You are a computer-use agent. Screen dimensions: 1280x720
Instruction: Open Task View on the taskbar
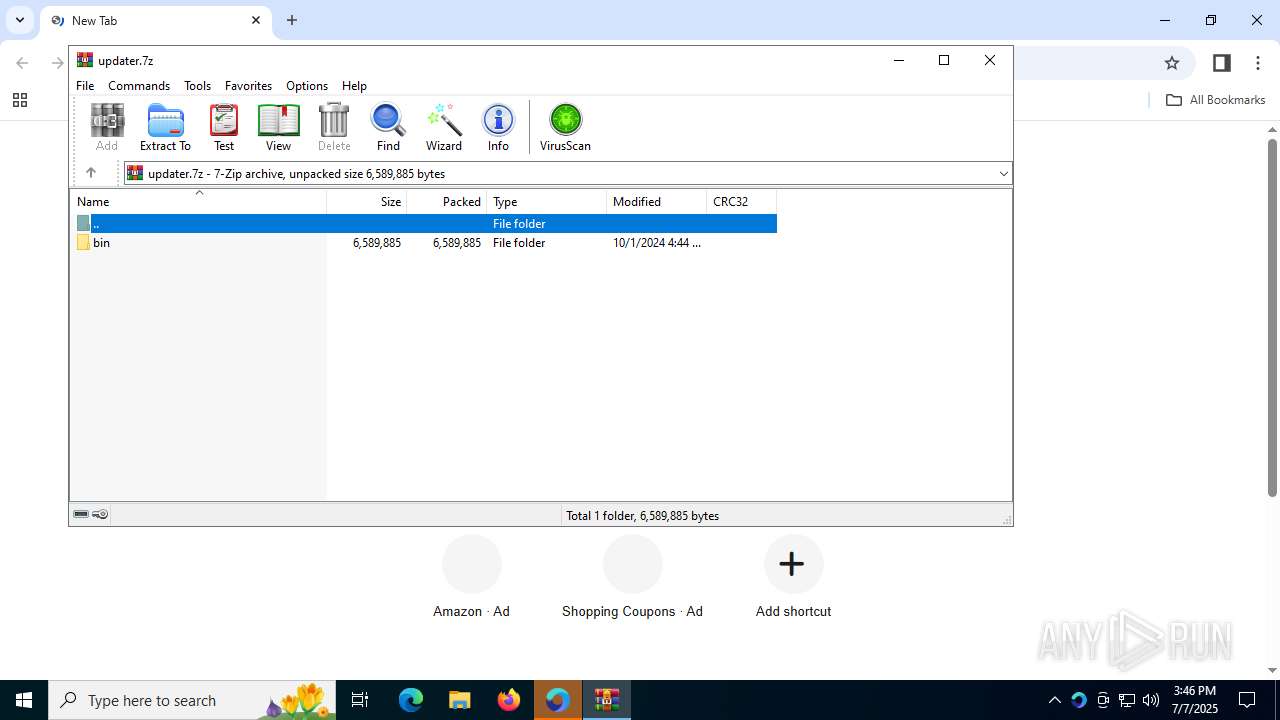tap(360, 700)
